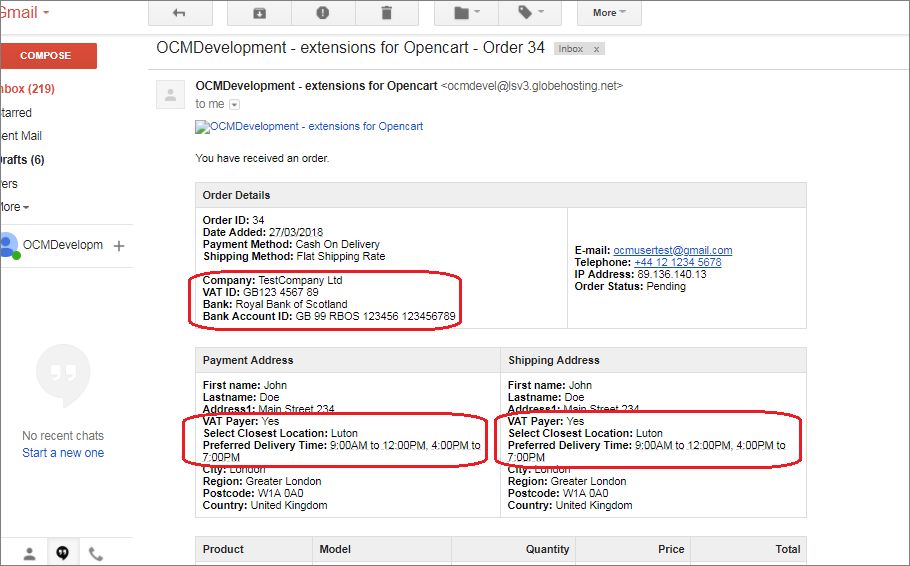Select the 'Shipping Method: Flat Shipping Rate' line
This screenshot has width=910, height=566.
(x=294, y=256)
